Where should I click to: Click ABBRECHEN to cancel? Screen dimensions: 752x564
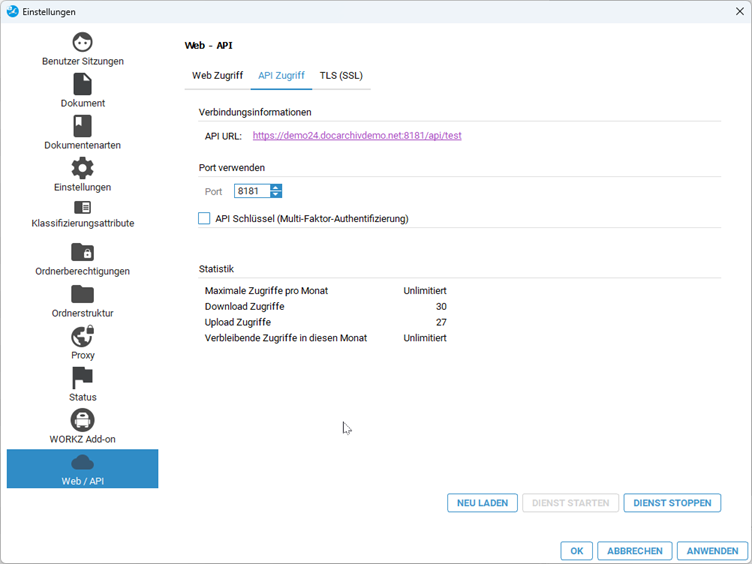pos(635,551)
